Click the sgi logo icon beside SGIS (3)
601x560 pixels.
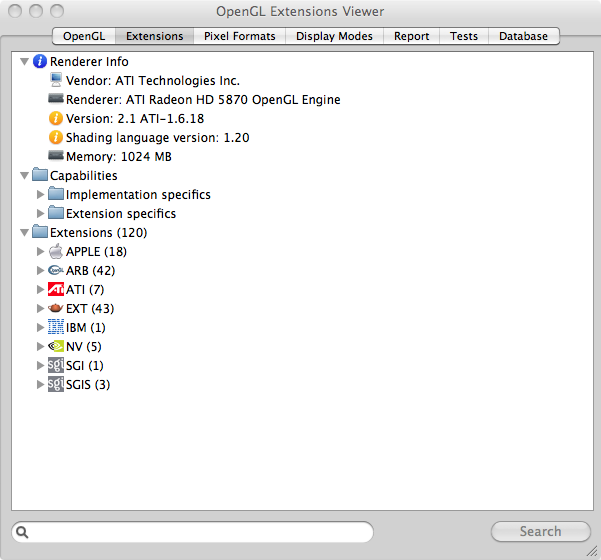coord(56,384)
